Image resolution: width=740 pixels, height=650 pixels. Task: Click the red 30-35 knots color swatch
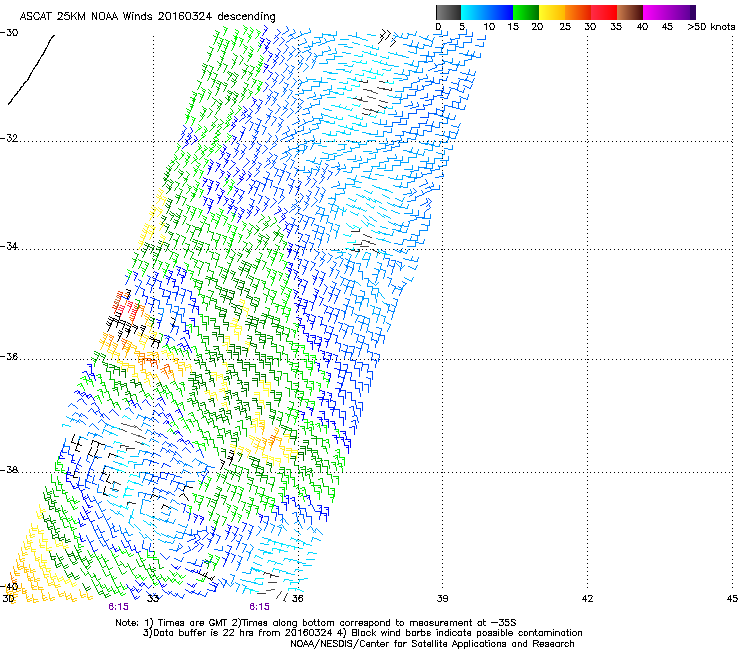(604, 12)
